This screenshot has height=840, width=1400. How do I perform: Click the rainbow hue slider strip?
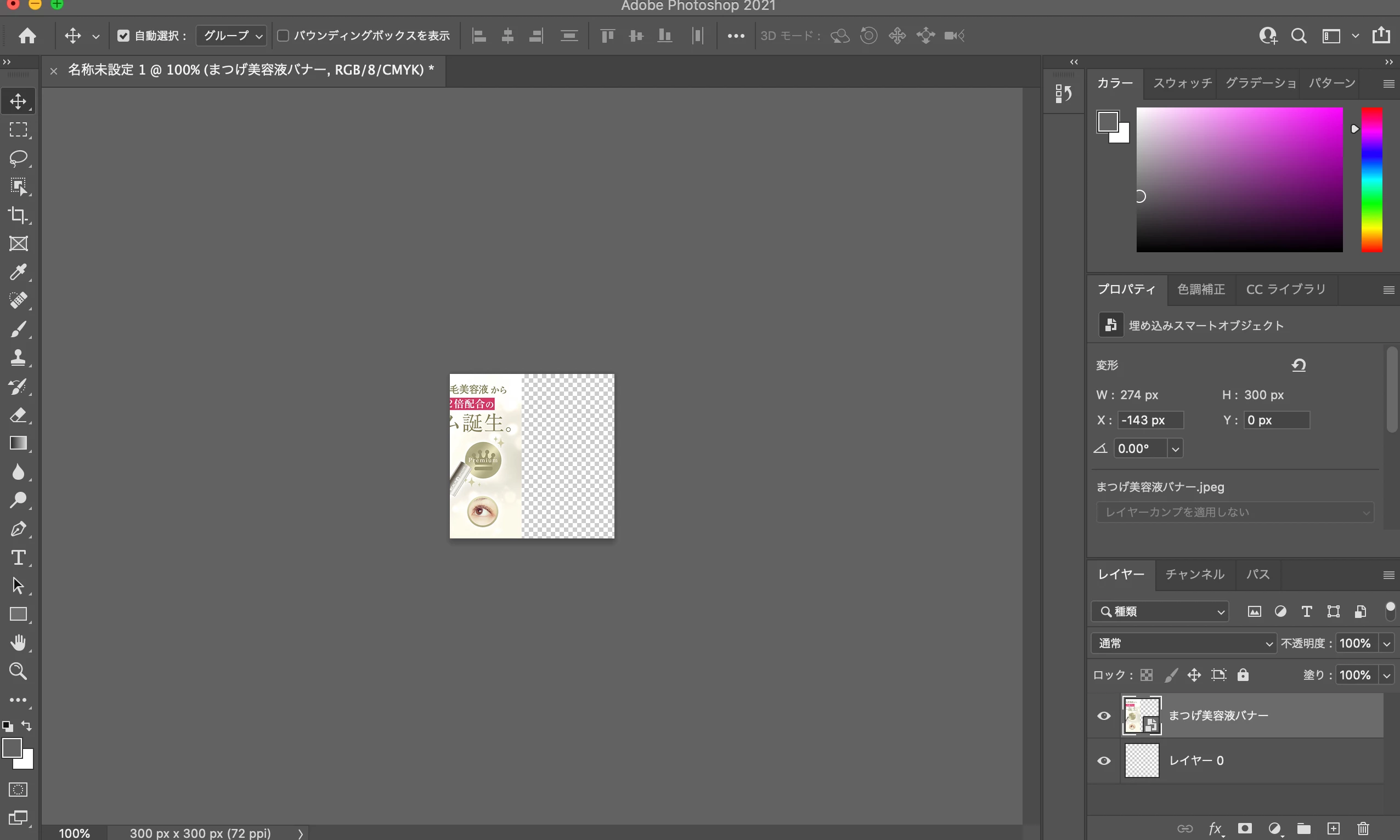1371,179
